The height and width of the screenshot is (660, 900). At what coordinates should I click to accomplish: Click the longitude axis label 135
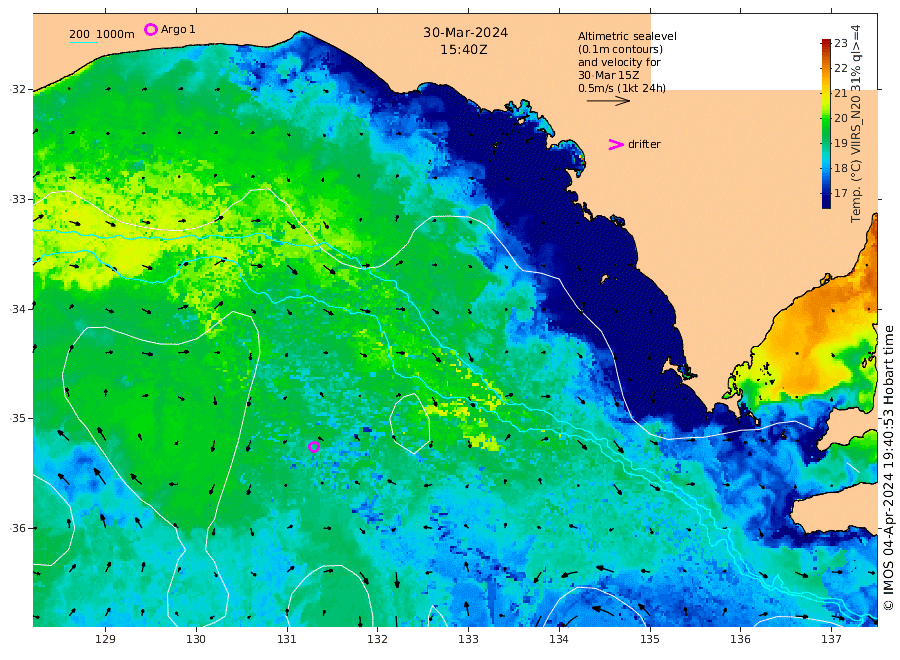650,639
